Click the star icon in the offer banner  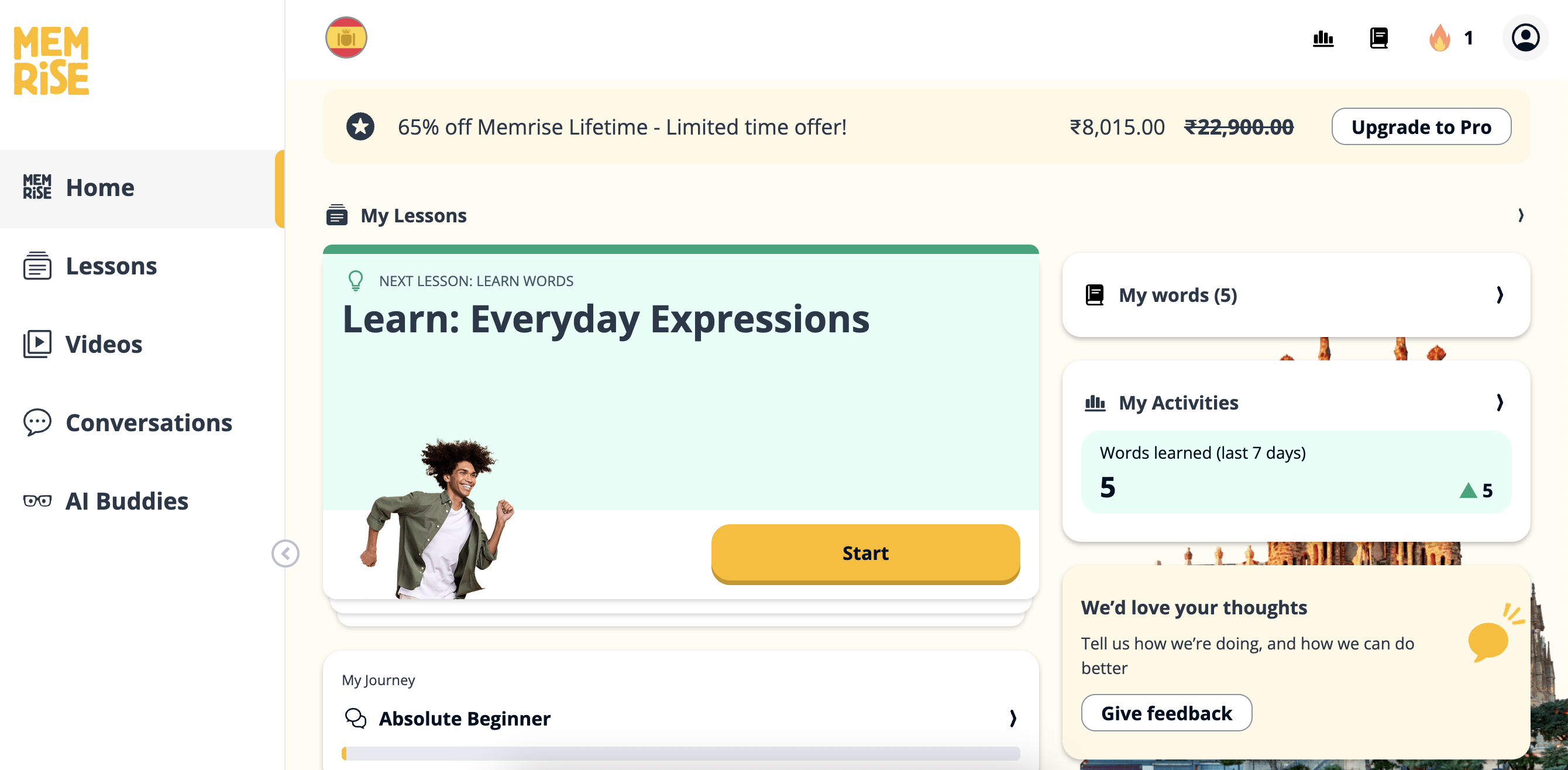click(360, 126)
